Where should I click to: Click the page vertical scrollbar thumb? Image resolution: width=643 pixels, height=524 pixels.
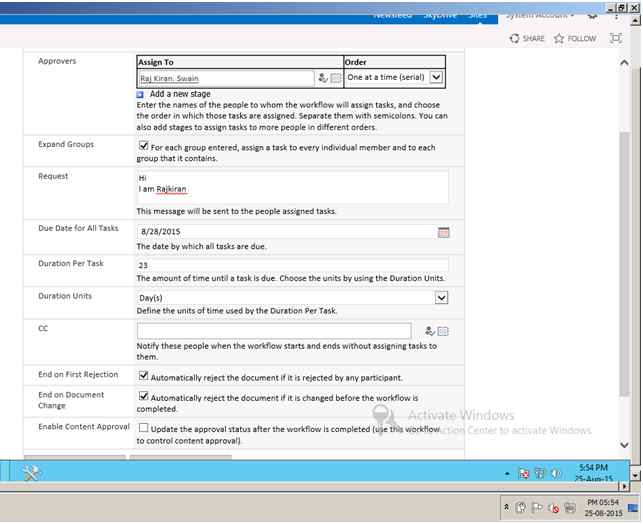[624, 263]
